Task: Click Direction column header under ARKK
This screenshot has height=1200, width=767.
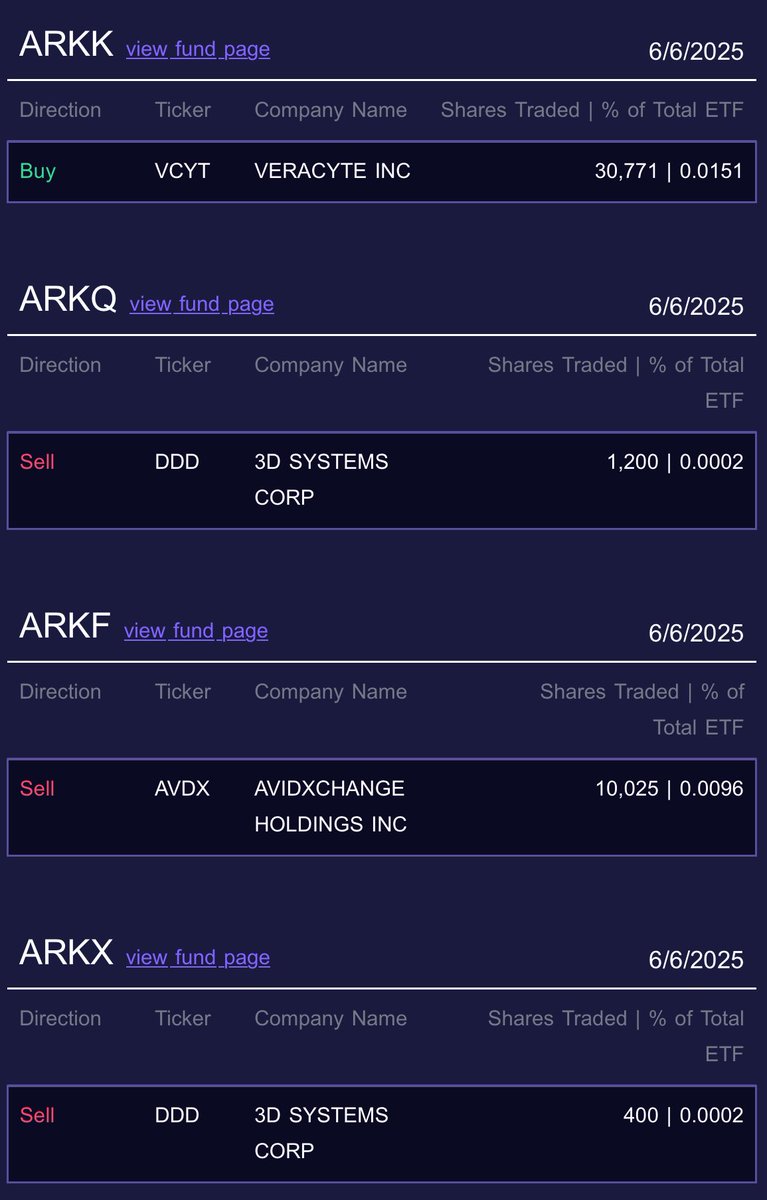Action: [60, 110]
